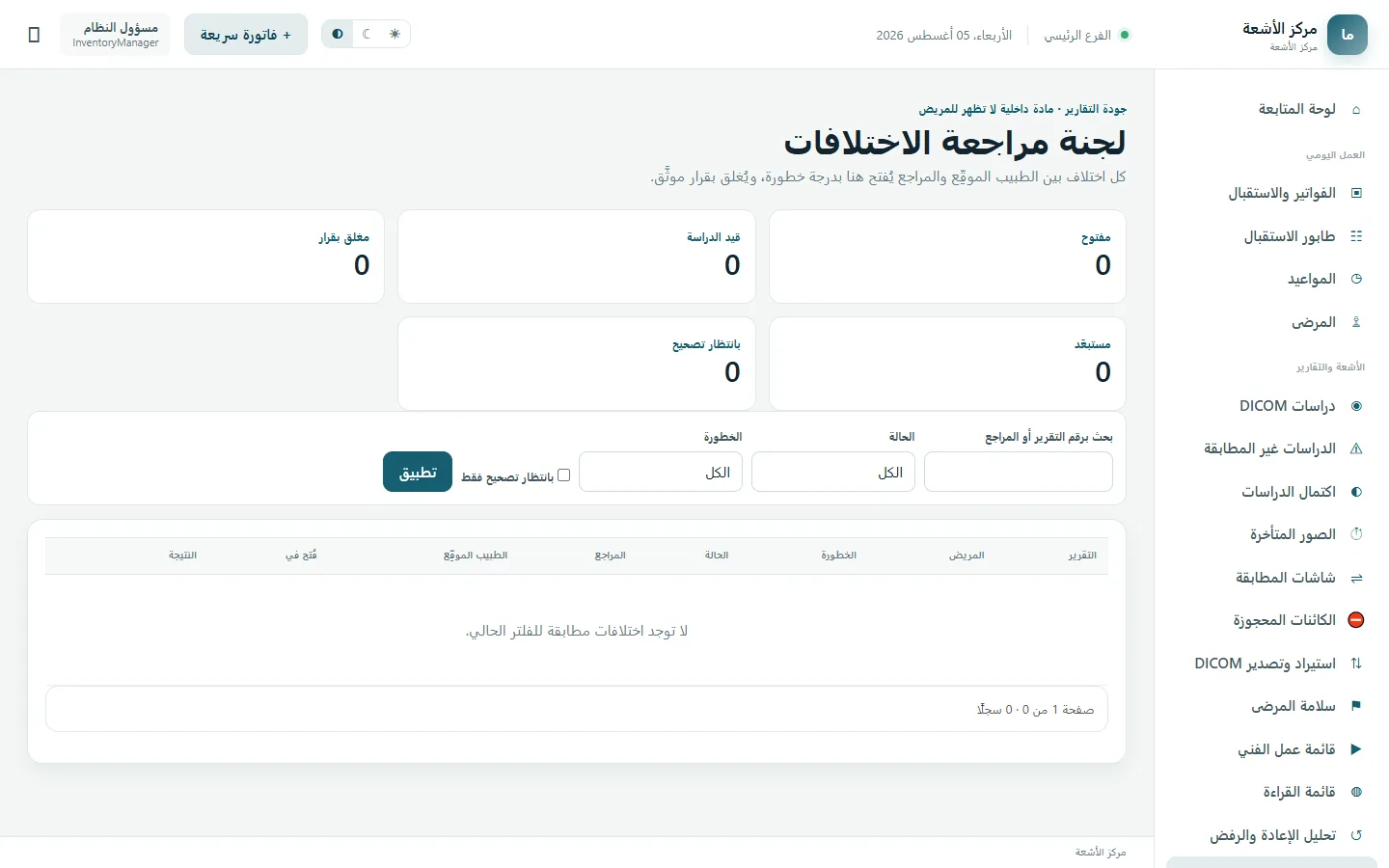Click the home icon beside لوحة المتابعة
The image size is (1389, 868).
[1356, 110]
